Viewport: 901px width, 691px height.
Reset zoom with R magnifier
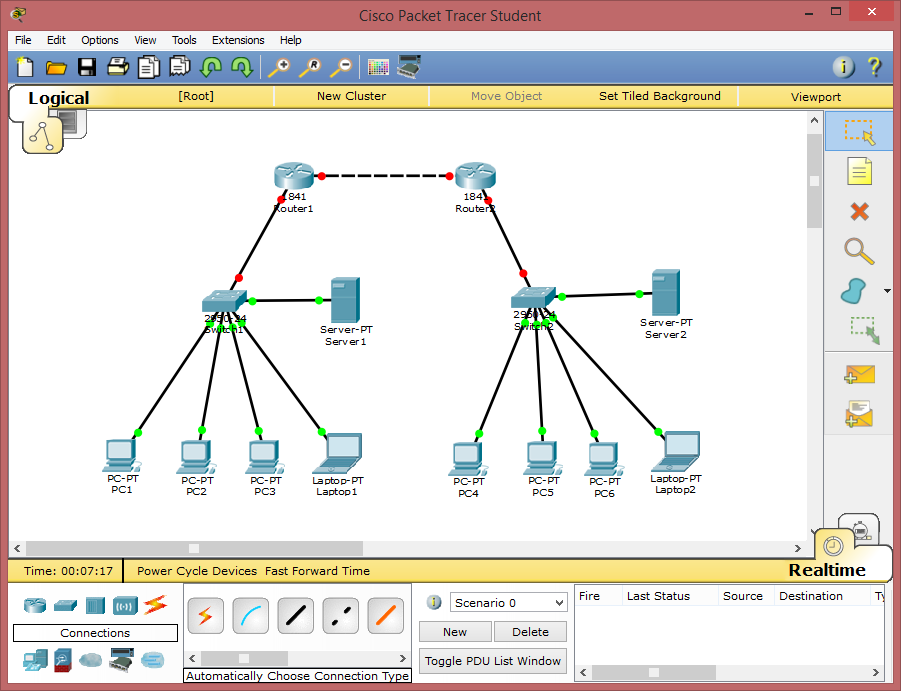(310, 67)
